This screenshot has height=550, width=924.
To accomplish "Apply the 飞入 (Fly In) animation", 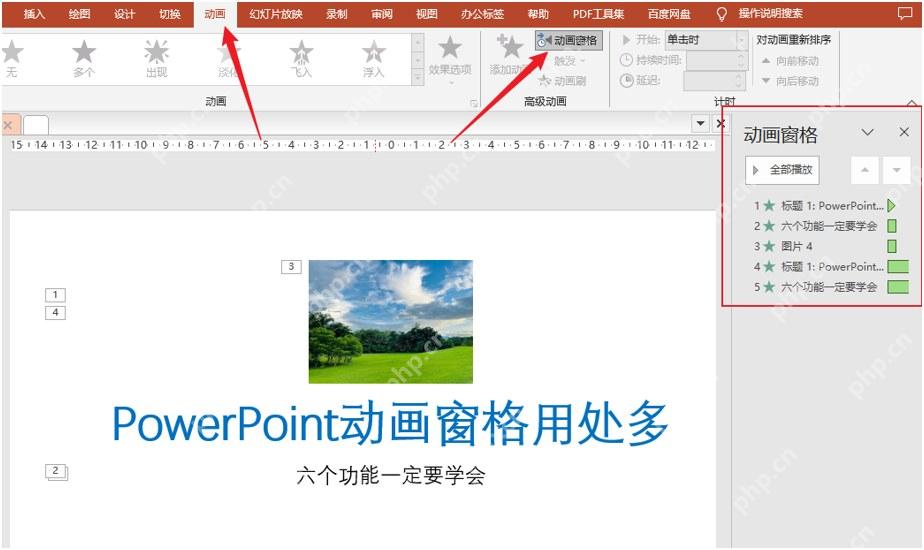I will [x=301, y=59].
